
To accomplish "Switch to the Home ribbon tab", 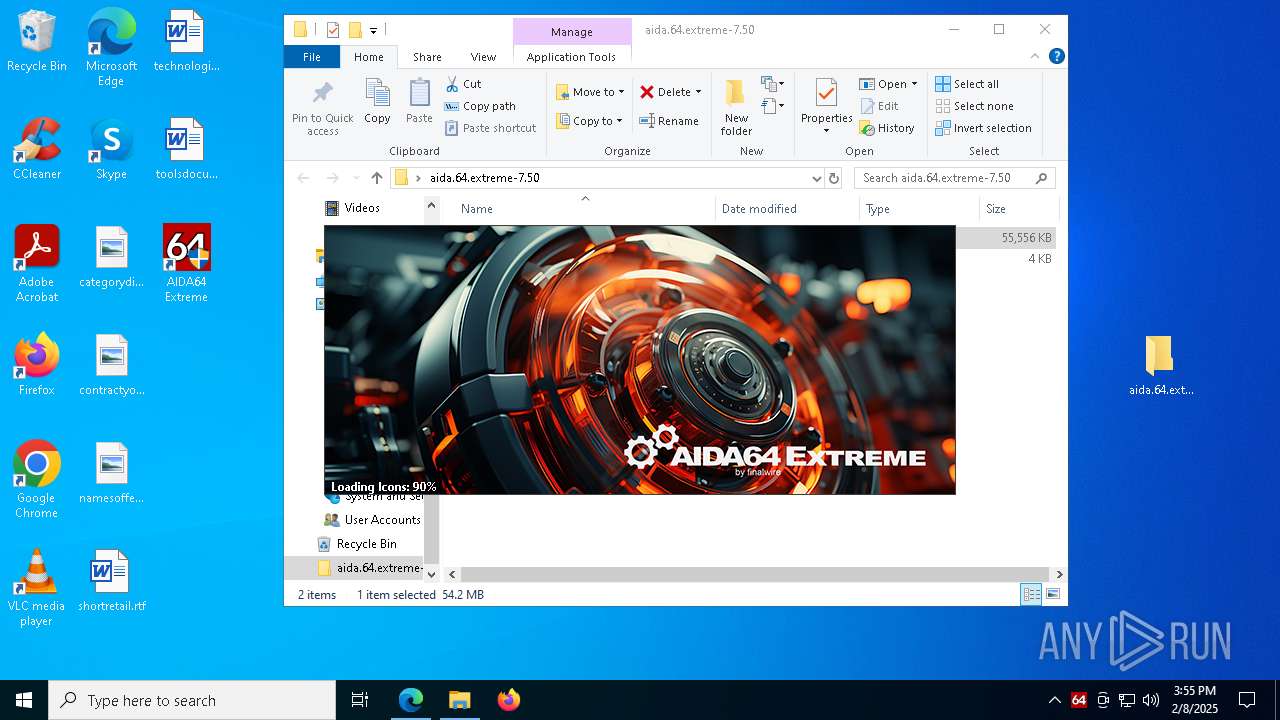I will point(368,57).
